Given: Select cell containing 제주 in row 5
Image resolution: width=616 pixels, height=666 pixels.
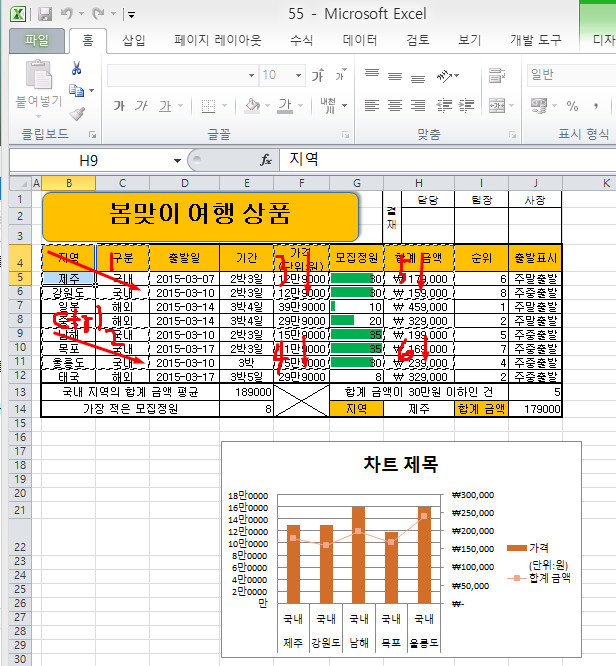Looking at the screenshot, I should click(x=68, y=279).
